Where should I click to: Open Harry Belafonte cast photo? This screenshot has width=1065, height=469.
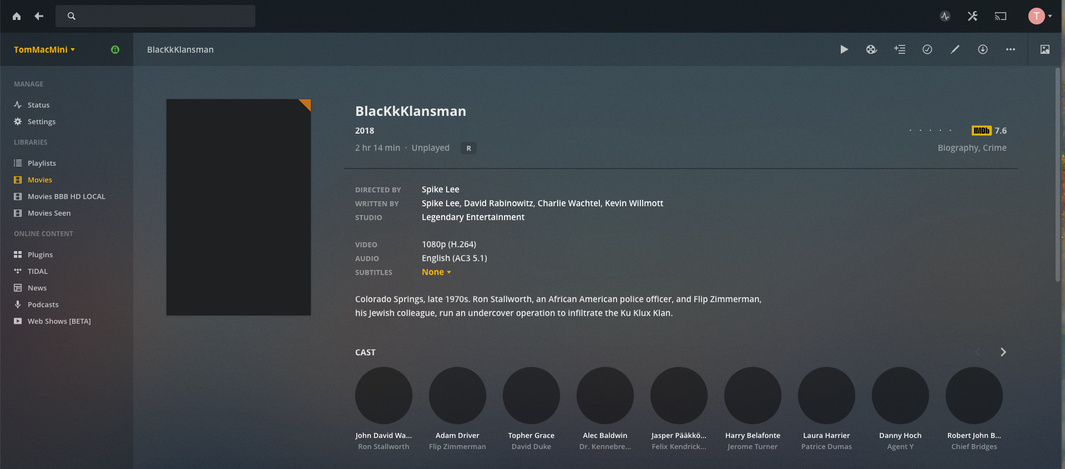point(753,396)
